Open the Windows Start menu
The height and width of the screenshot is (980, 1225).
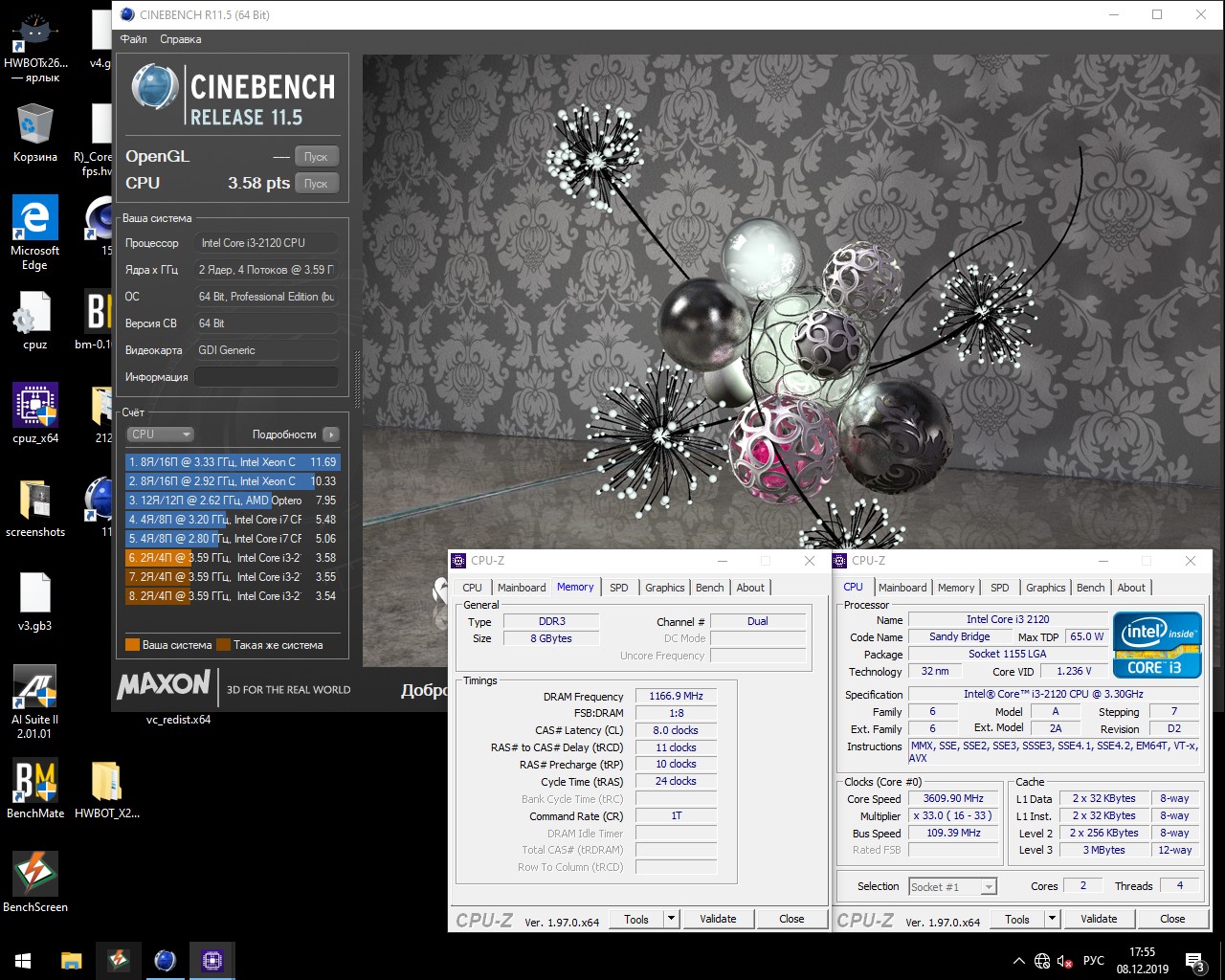(x=23, y=960)
